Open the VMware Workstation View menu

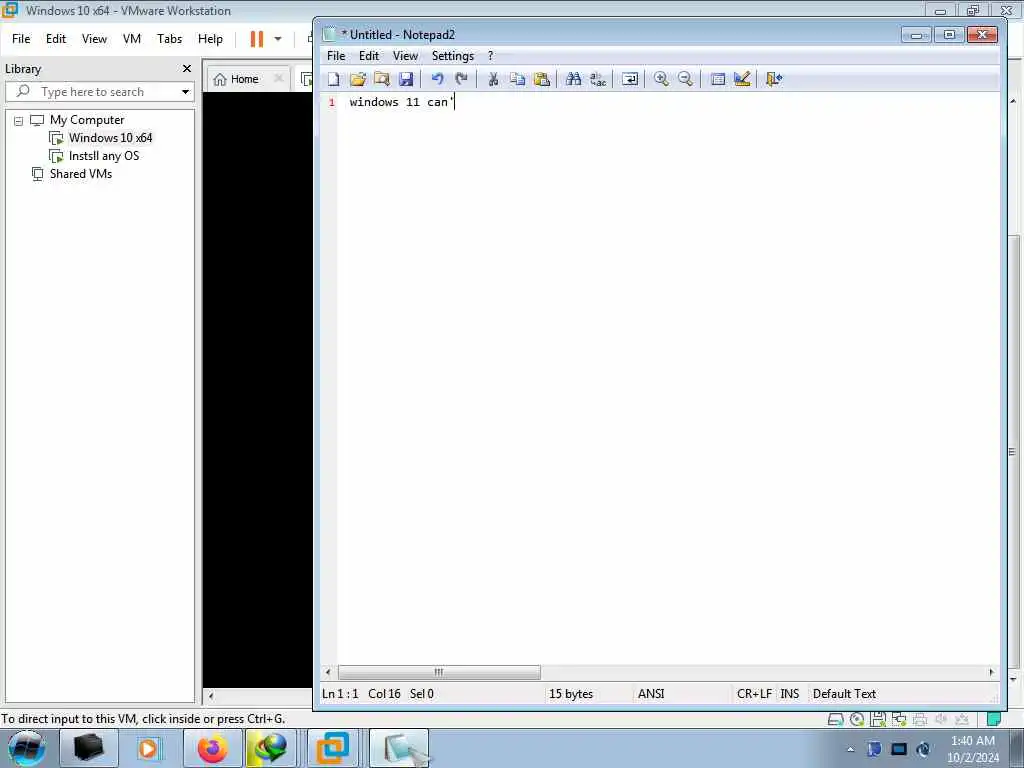[x=94, y=39]
